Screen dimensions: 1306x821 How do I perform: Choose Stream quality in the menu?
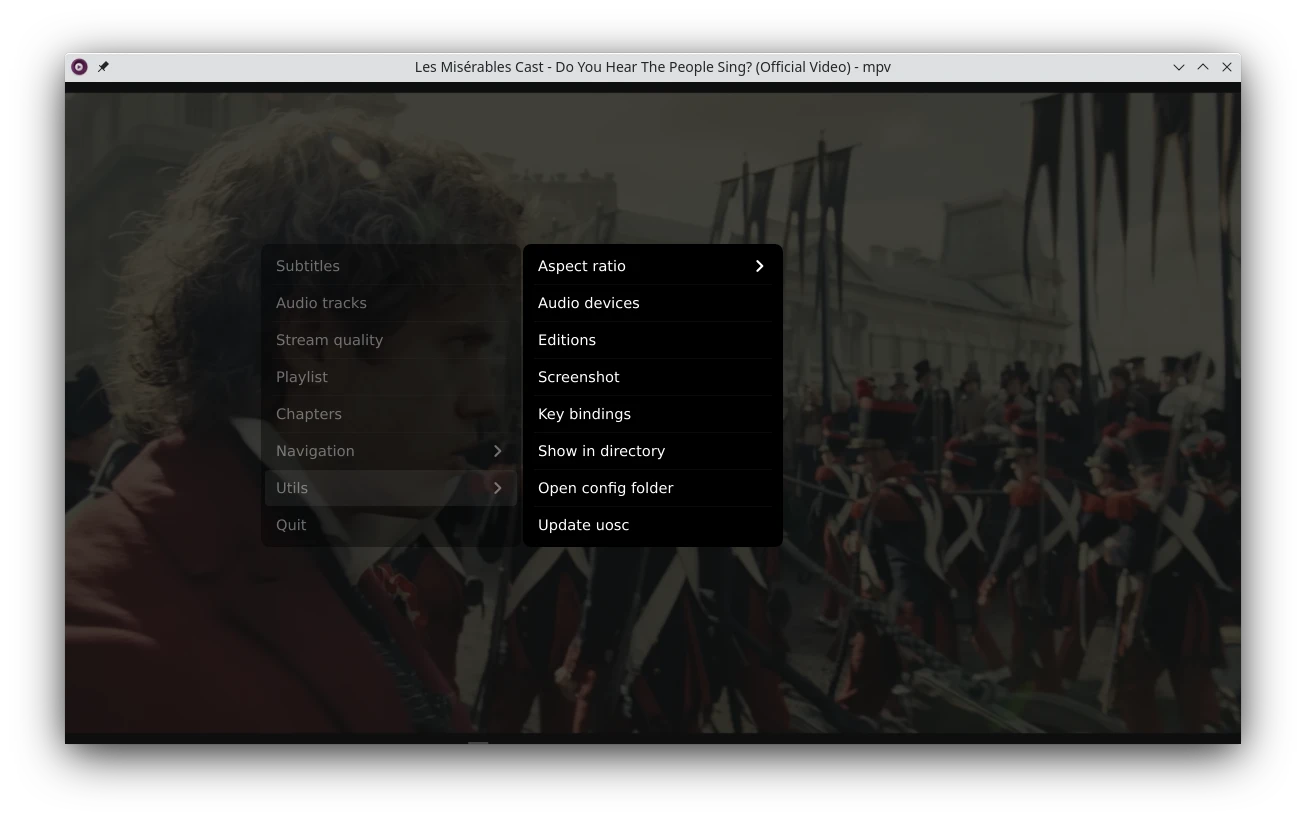(329, 340)
